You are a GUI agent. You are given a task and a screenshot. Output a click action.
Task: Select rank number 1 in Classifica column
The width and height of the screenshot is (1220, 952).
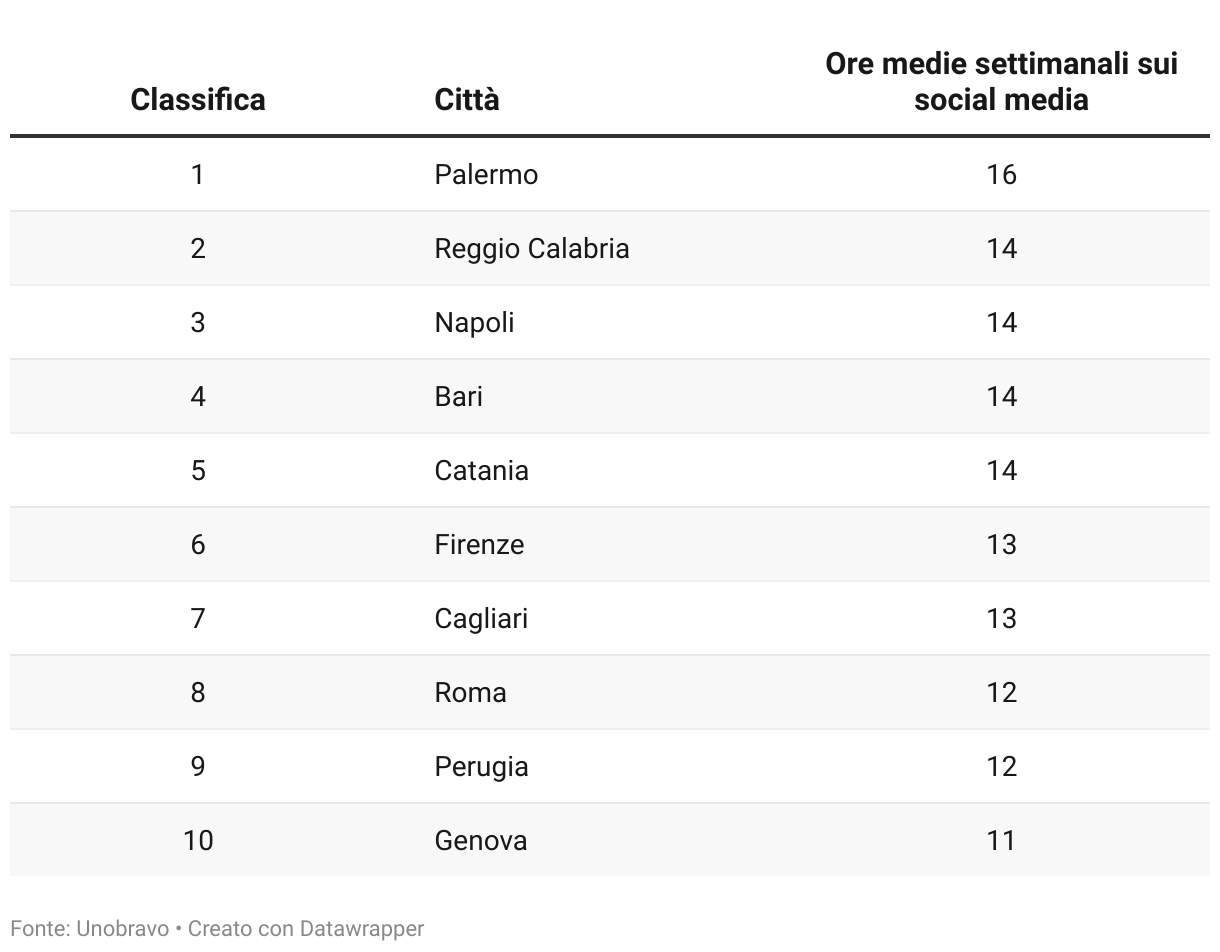198,175
